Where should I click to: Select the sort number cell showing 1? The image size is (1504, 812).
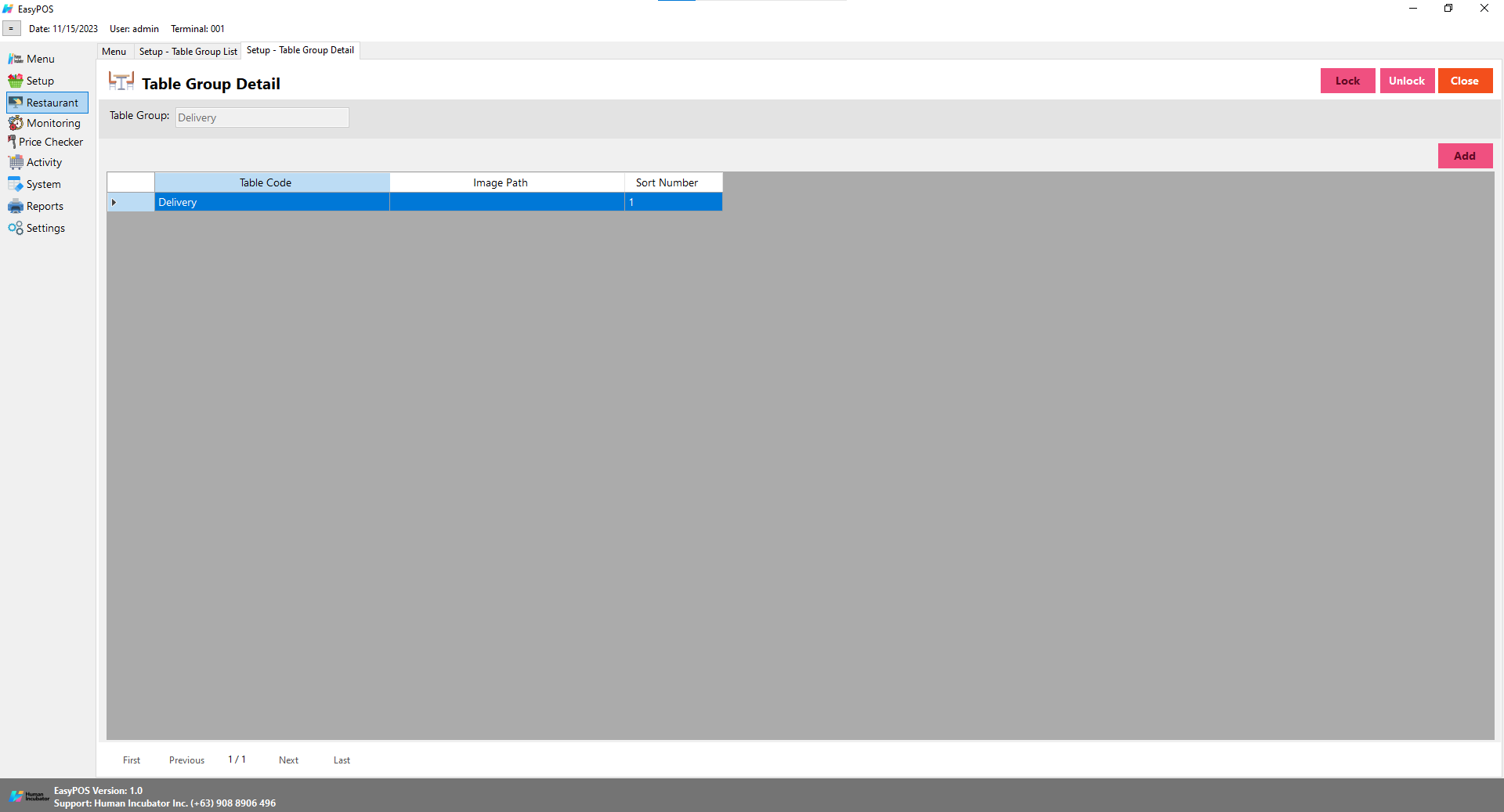point(673,202)
